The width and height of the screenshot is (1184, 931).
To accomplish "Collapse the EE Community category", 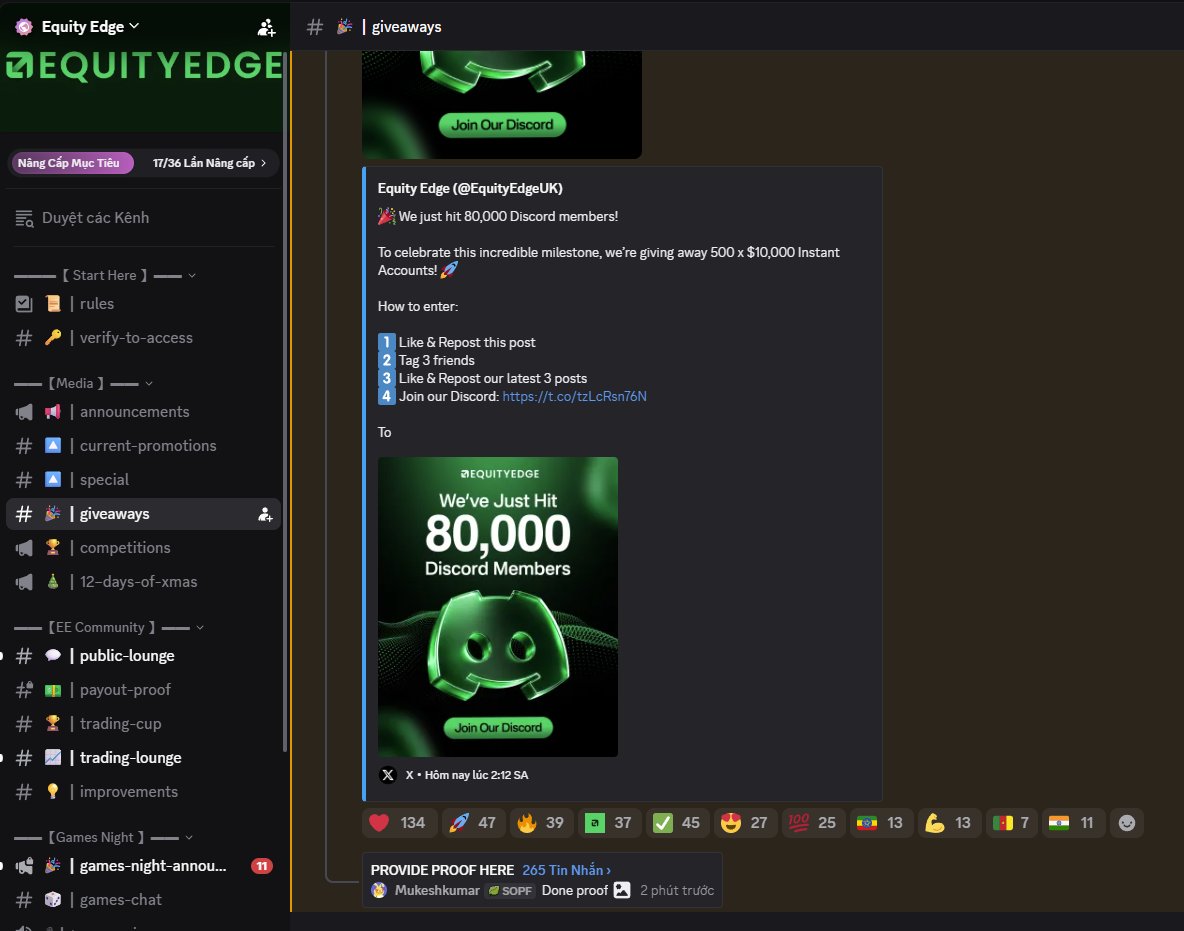I will pos(109,627).
